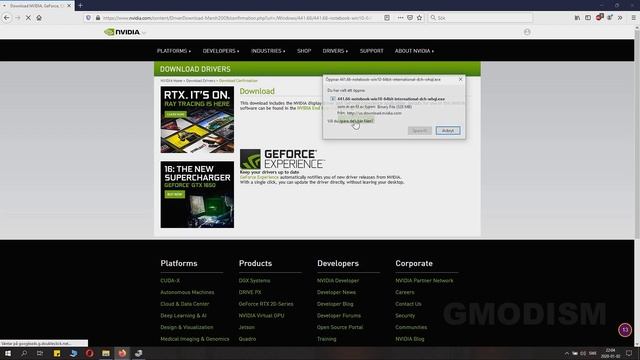
Task: Open the DGX Systems footer link
Action: coord(254,281)
